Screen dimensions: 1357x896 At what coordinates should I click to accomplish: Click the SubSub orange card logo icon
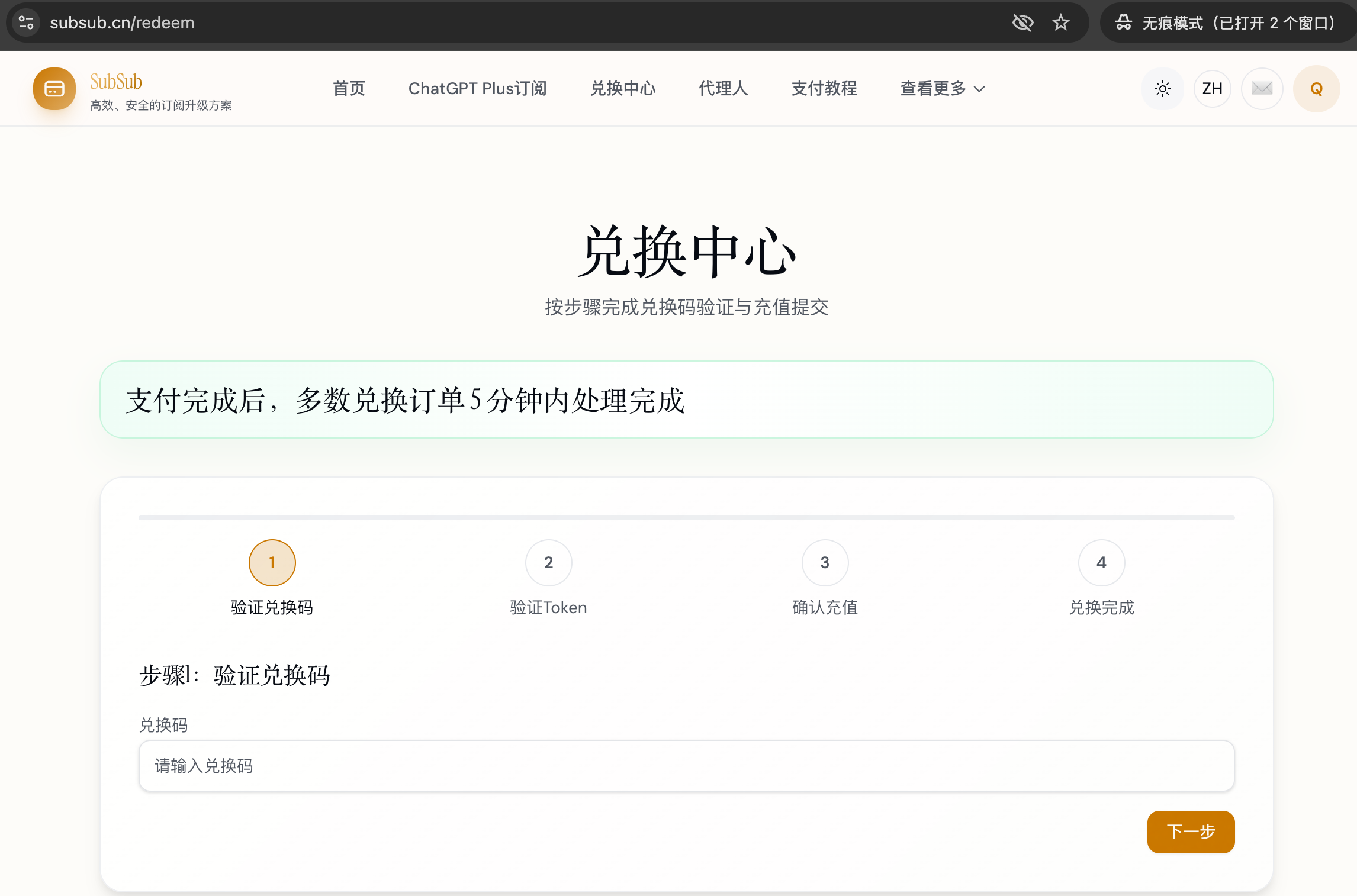(54, 89)
